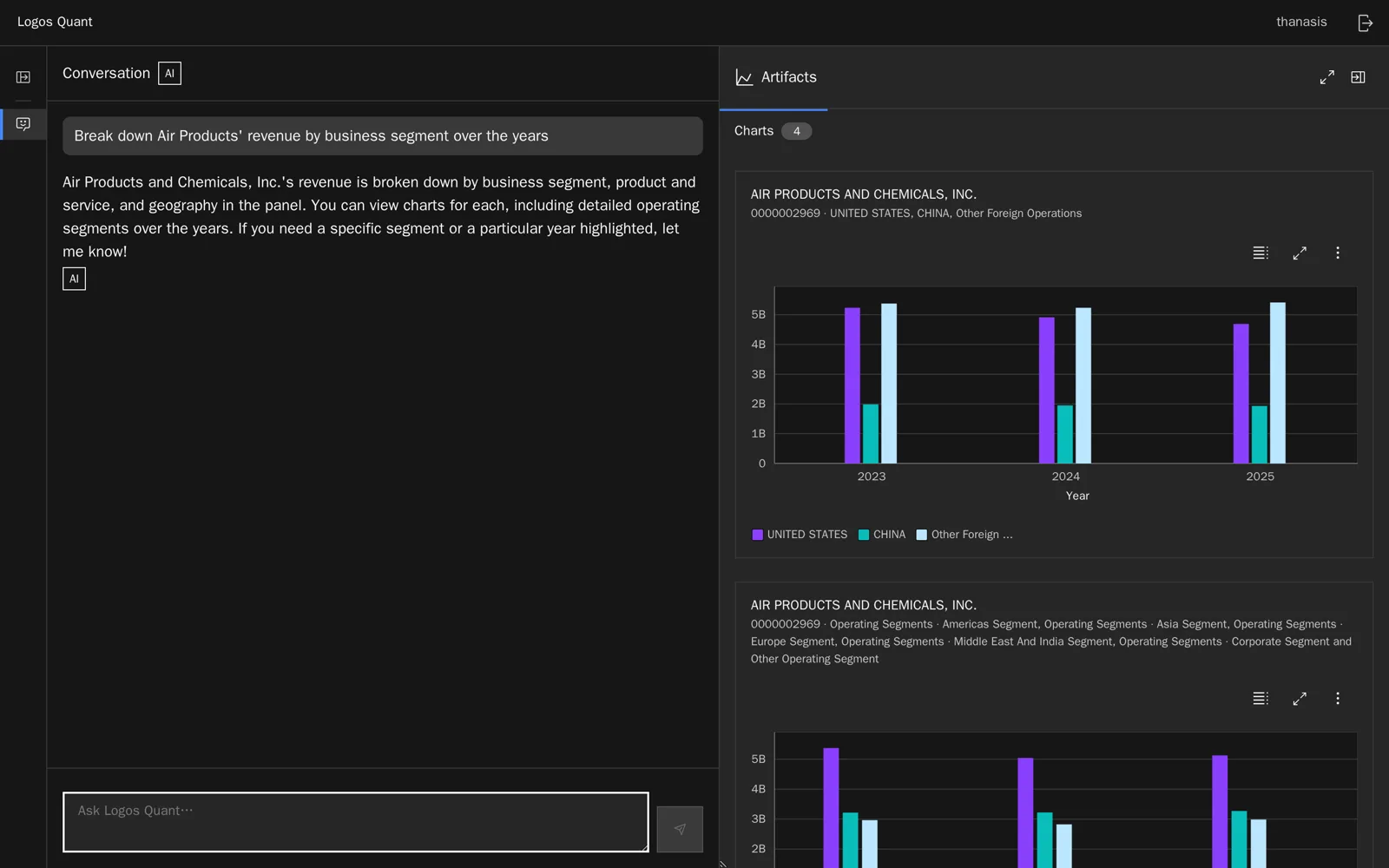
Task: Focus the Ask Logos Quant input box
Action: 356,822
